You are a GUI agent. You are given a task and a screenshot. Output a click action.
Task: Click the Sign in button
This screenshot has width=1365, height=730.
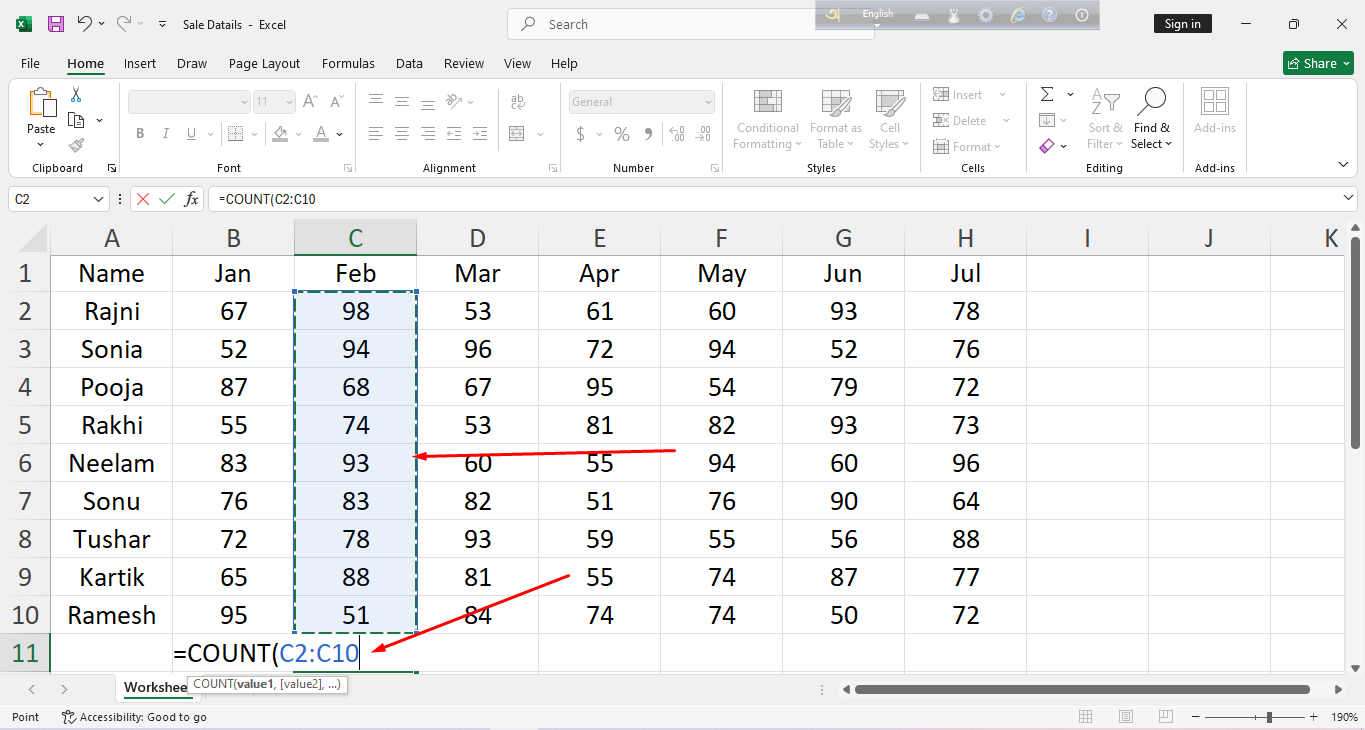point(1182,24)
